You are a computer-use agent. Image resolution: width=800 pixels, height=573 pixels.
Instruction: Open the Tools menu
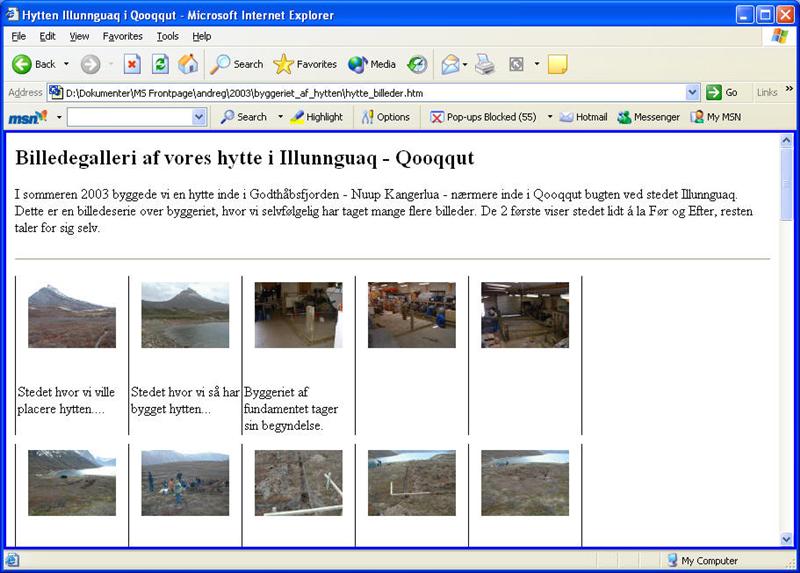[x=167, y=36]
